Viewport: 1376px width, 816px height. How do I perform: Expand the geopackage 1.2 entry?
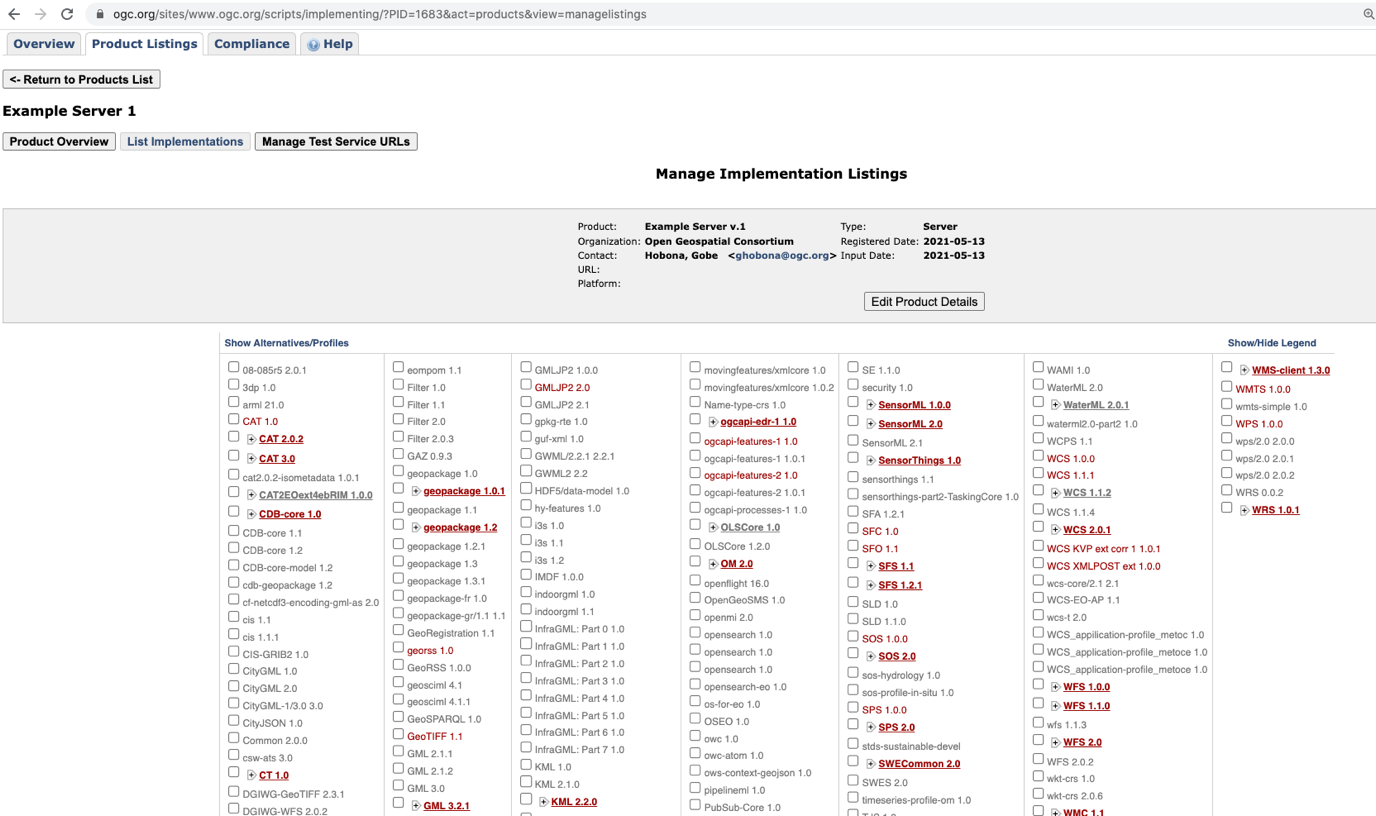coord(416,527)
